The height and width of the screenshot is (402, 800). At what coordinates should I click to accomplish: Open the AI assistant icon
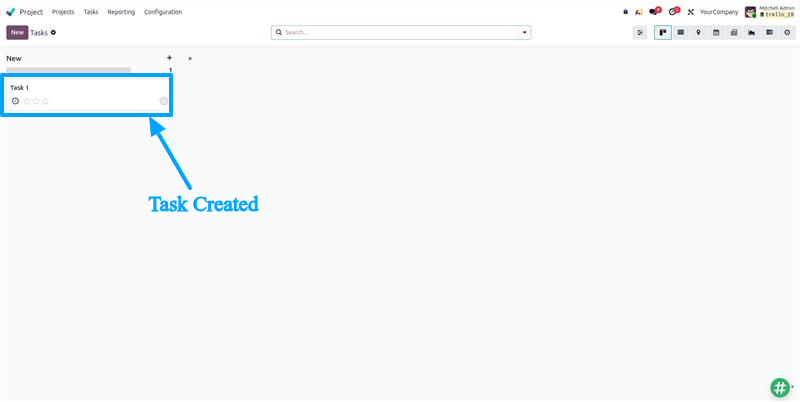[638, 12]
